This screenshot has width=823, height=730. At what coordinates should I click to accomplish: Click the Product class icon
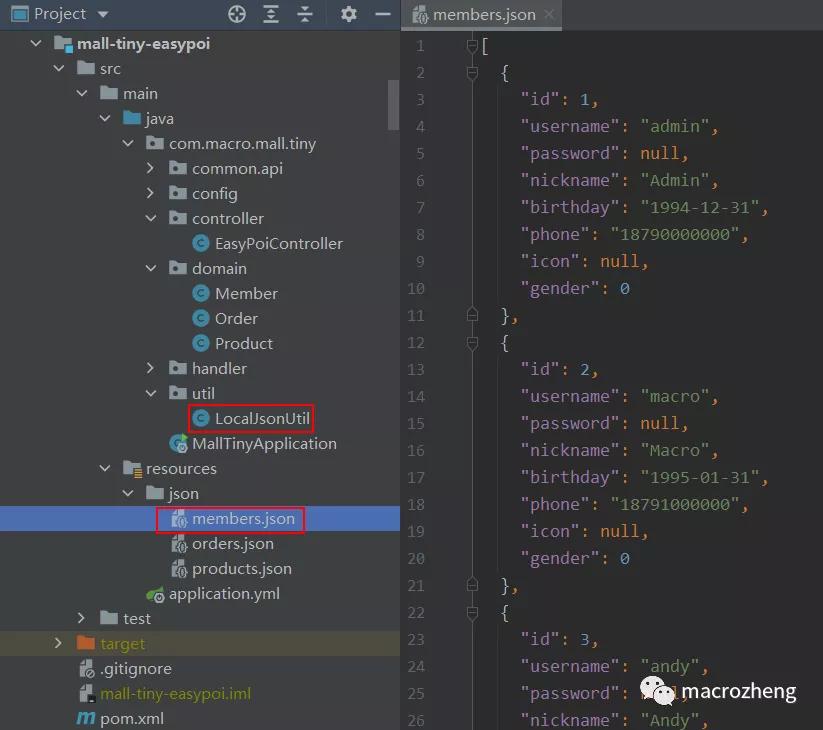(x=203, y=343)
